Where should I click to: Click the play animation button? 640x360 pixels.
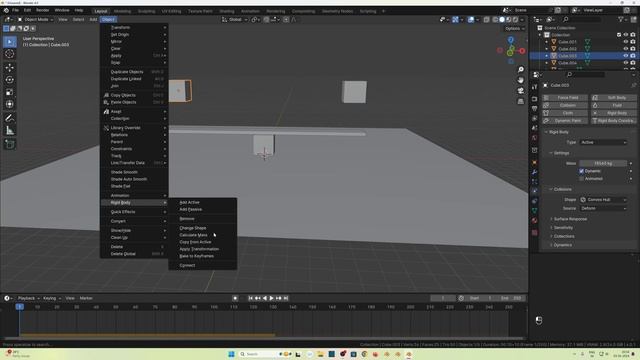tap(271, 298)
